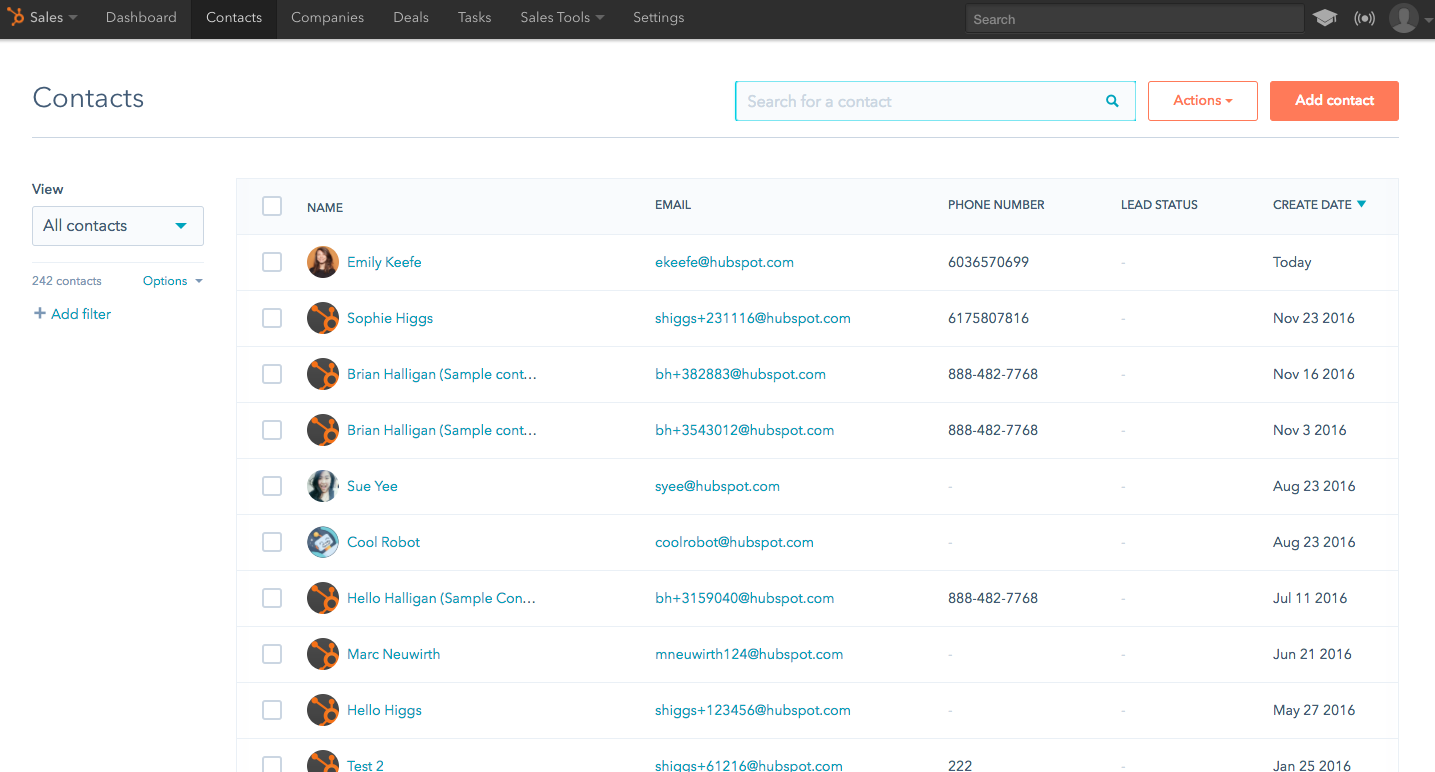The image size is (1435, 772).
Task: Click Emily Keefe's avatar photo
Action: click(323, 262)
